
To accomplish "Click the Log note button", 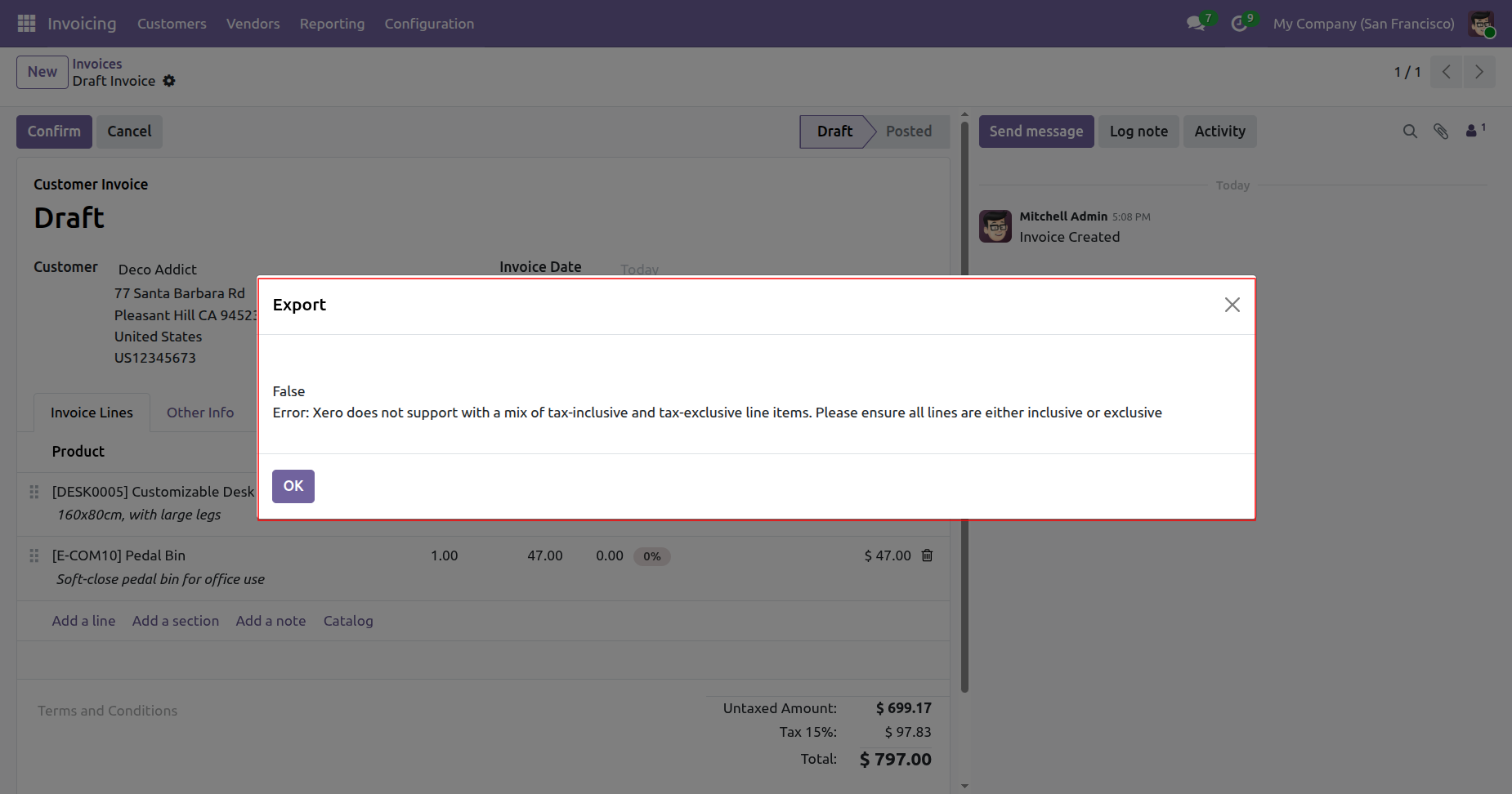I will coord(1138,132).
